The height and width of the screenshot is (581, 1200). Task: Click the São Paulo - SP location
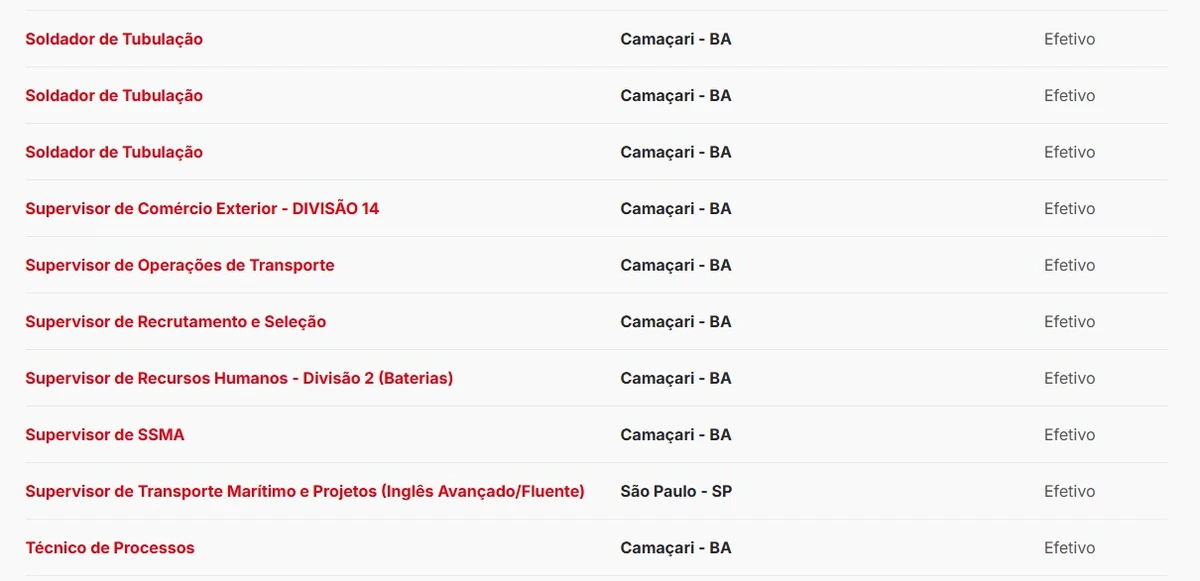[x=676, y=491]
